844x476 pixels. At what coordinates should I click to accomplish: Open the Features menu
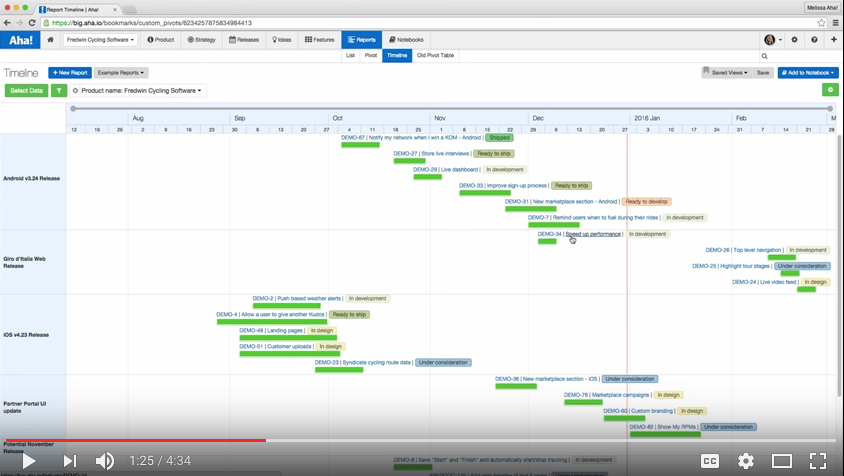point(319,40)
